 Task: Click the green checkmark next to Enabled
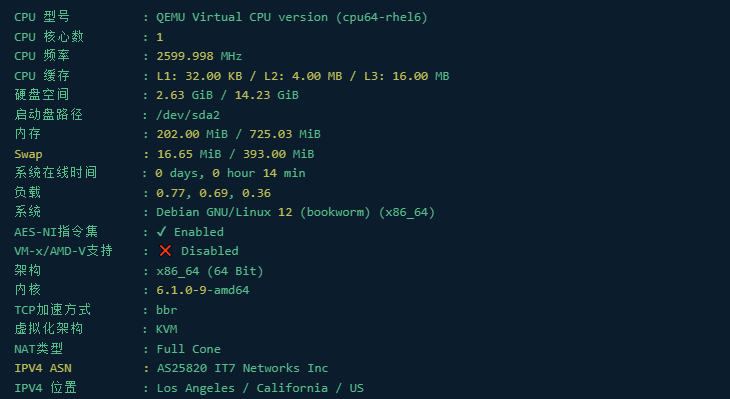coord(162,231)
